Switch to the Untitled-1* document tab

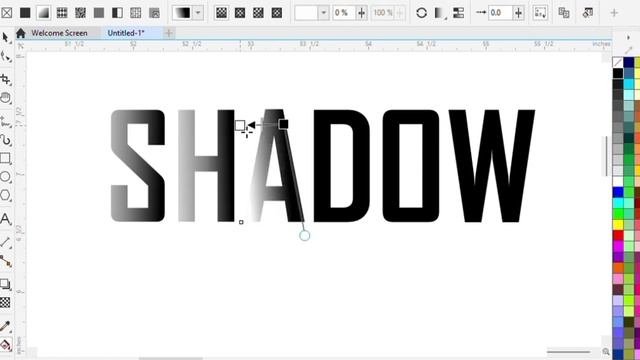tap(126, 33)
